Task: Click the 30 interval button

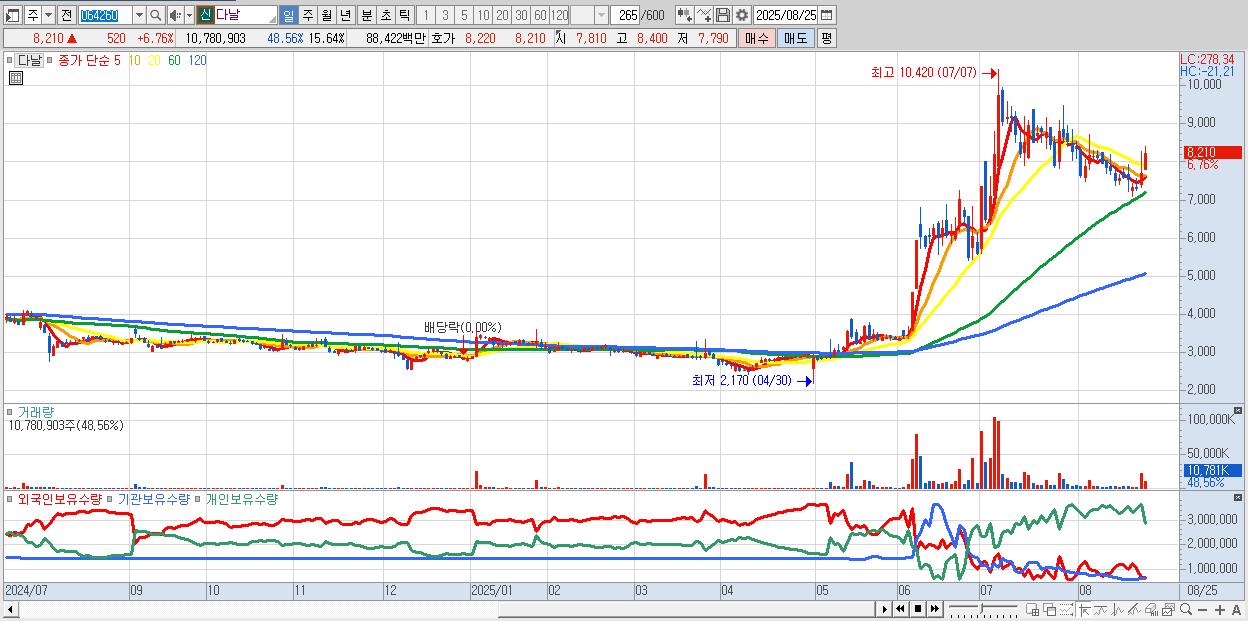Action: pos(521,15)
